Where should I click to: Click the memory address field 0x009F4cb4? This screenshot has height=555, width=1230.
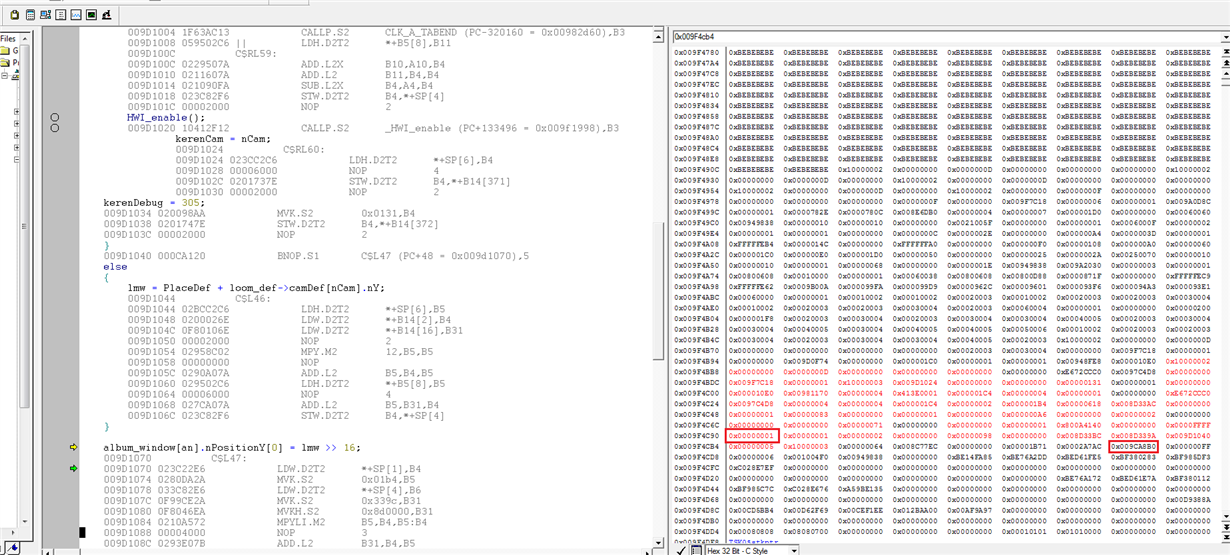(945, 35)
